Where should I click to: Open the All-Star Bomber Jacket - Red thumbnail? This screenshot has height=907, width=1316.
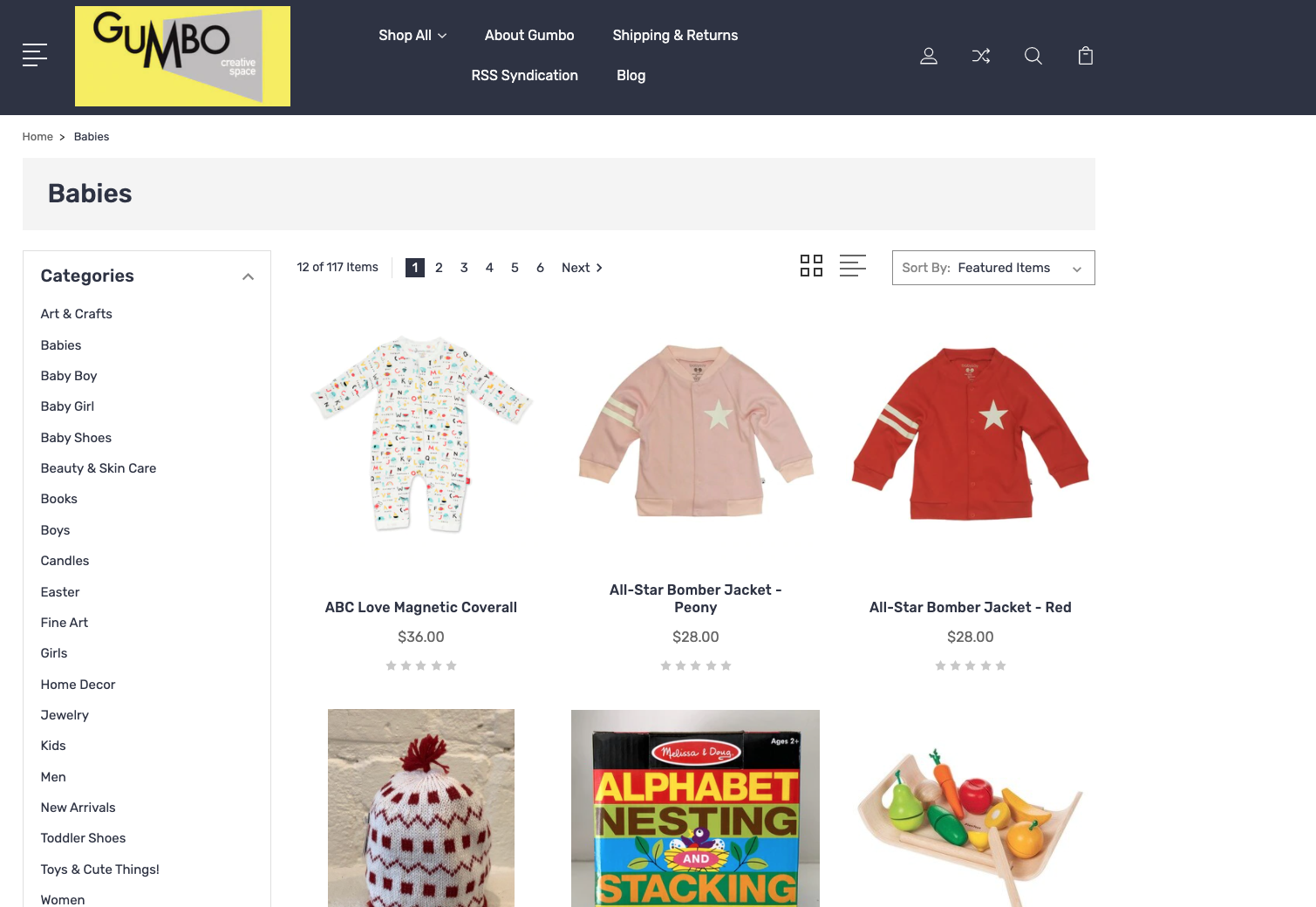[x=970, y=434]
